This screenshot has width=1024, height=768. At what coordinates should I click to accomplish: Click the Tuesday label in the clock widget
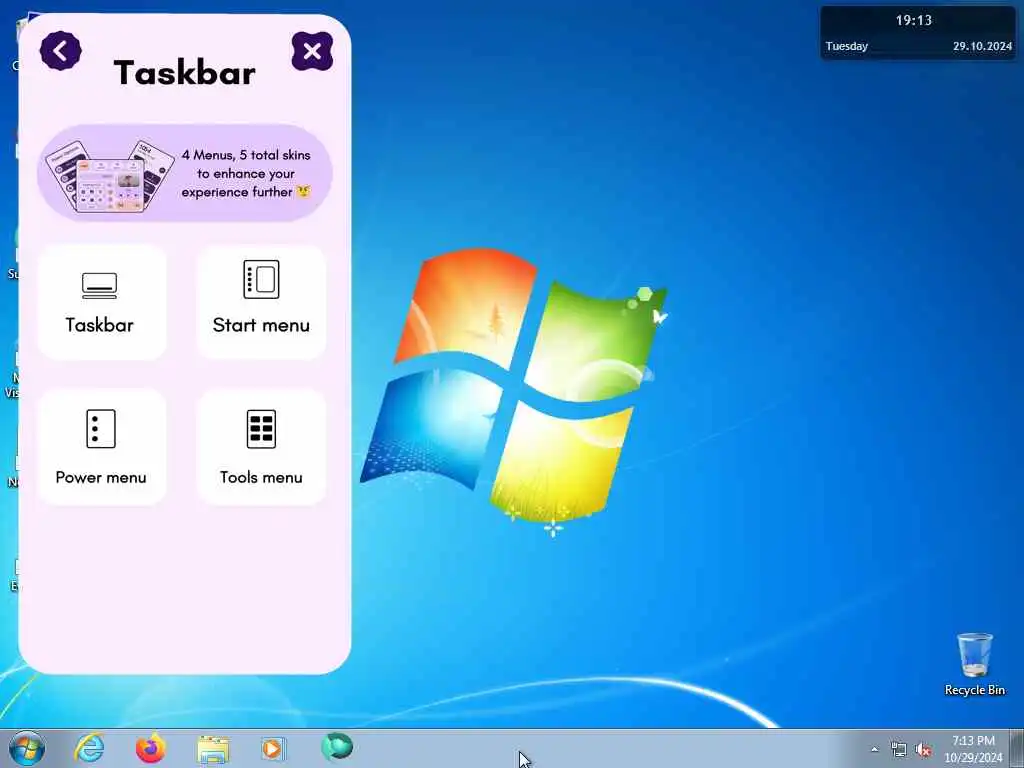point(846,46)
